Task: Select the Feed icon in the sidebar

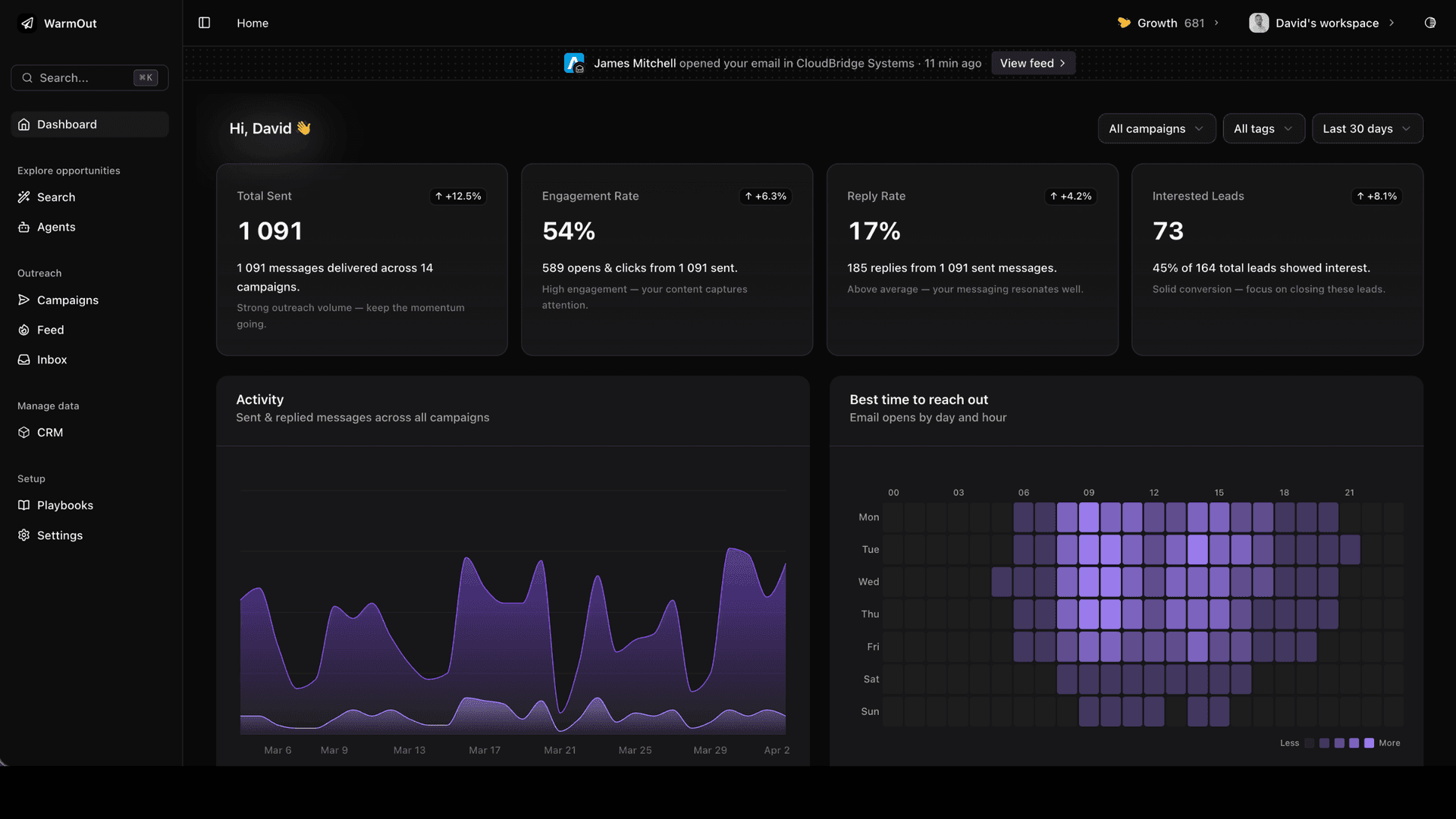Action: point(24,330)
